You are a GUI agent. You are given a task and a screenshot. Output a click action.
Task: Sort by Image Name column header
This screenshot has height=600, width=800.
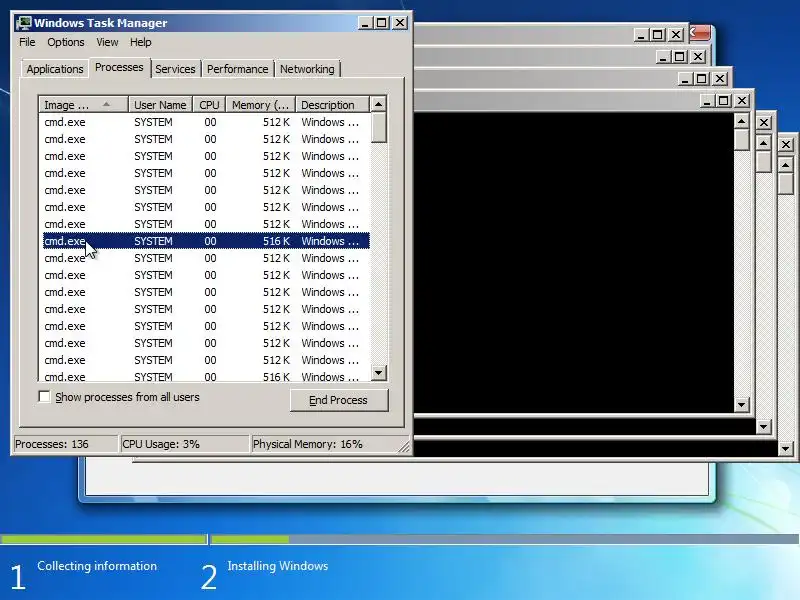point(83,105)
